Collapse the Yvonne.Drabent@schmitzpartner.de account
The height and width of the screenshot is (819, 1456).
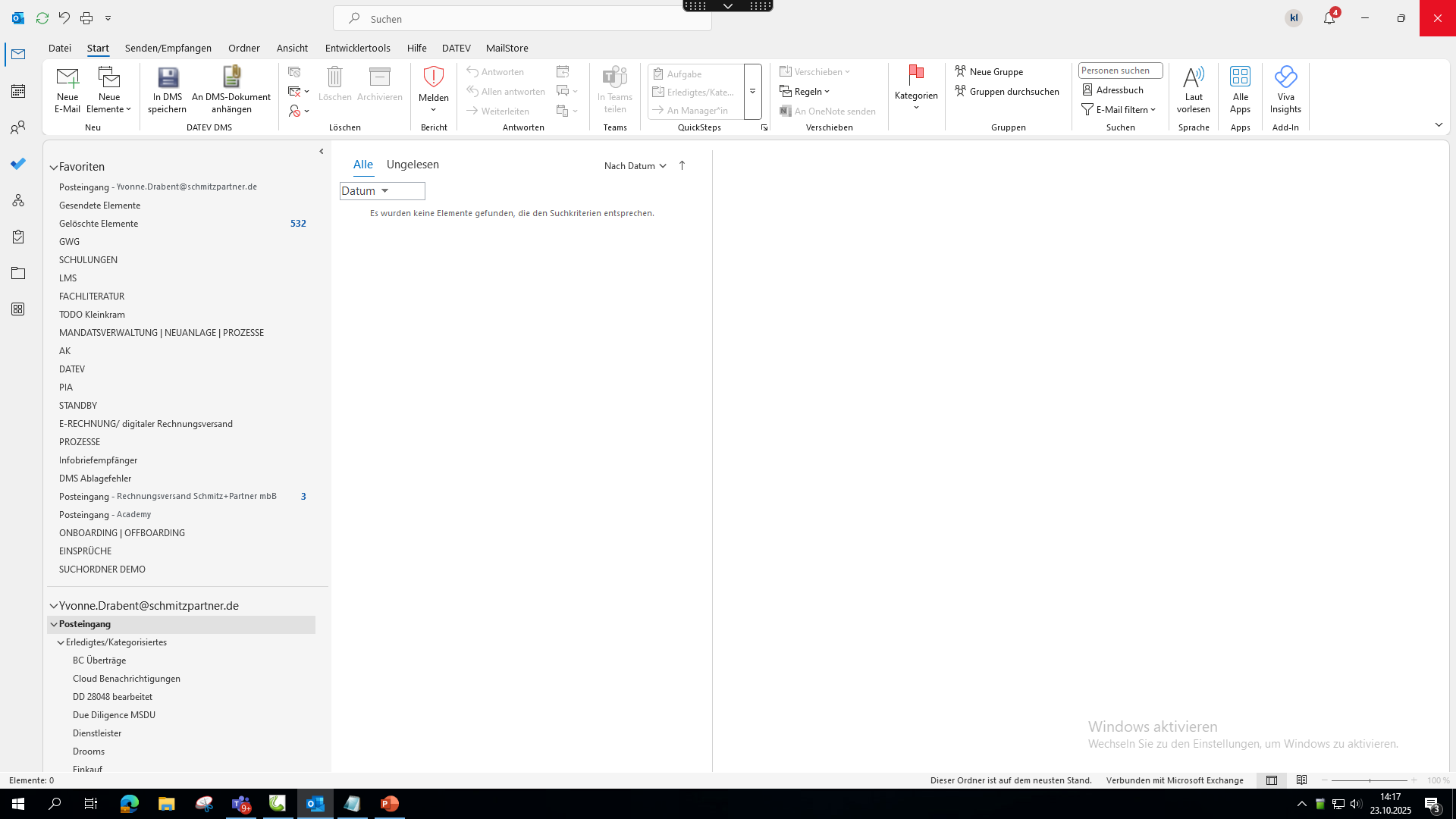[x=54, y=606]
